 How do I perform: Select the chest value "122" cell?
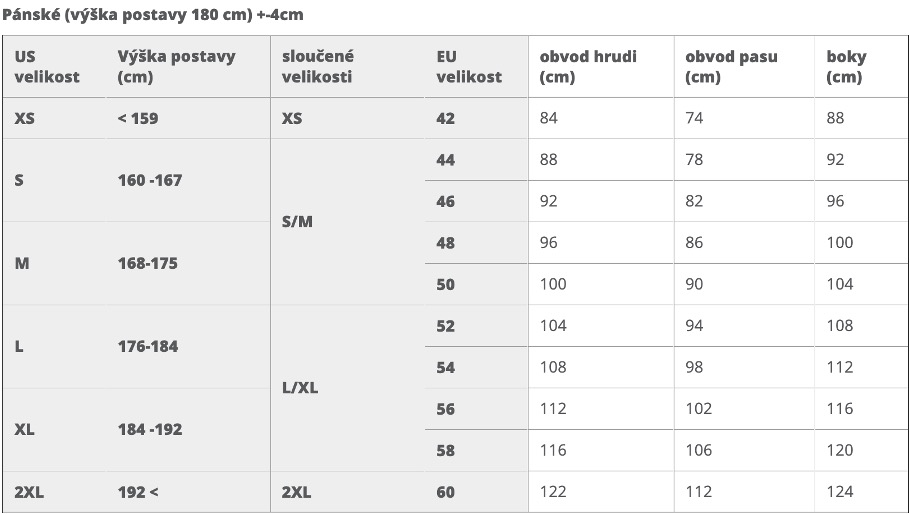[x=553, y=491]
